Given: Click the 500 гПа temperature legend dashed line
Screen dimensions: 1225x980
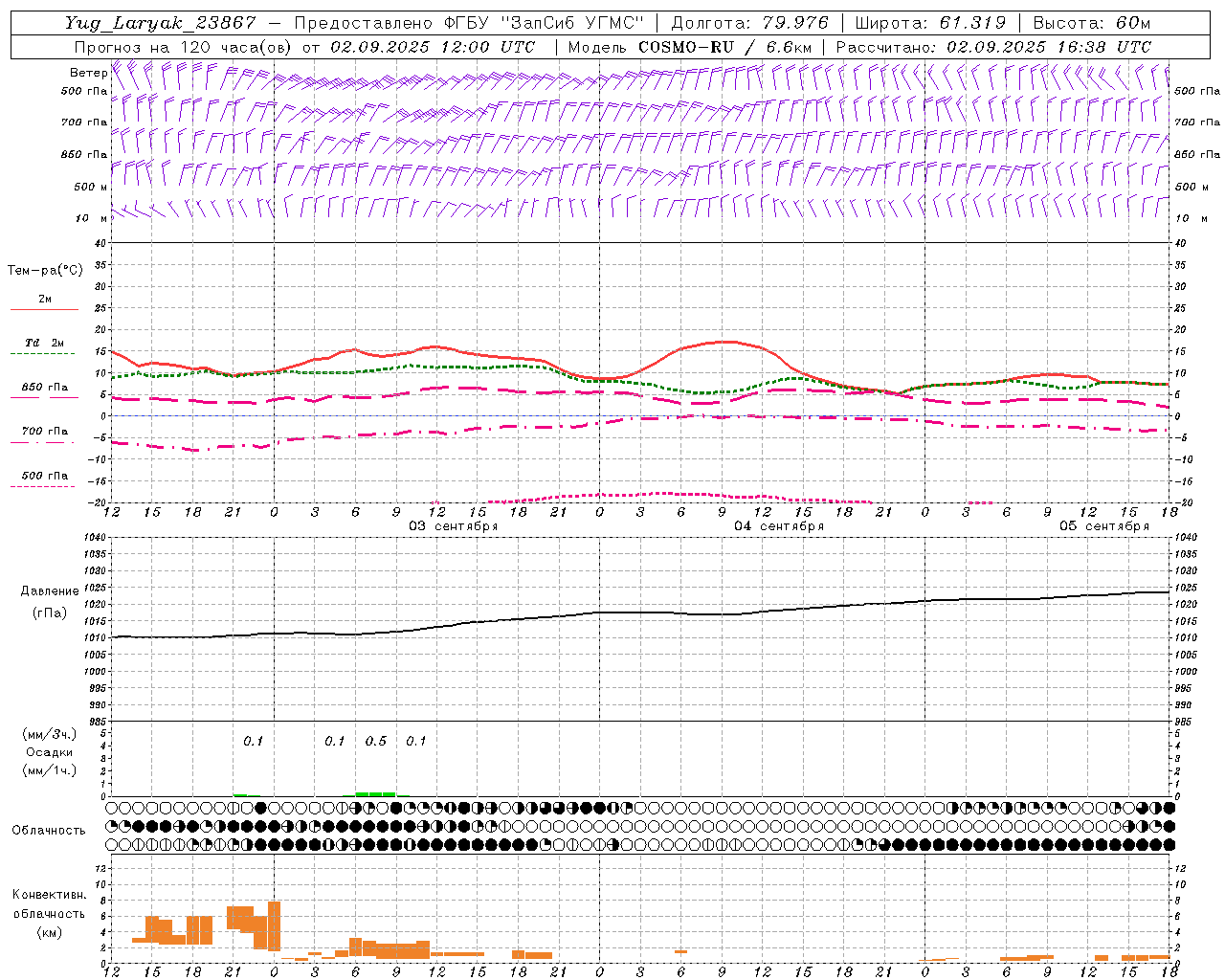Looking at the screenshot, I should click(42, 486).
